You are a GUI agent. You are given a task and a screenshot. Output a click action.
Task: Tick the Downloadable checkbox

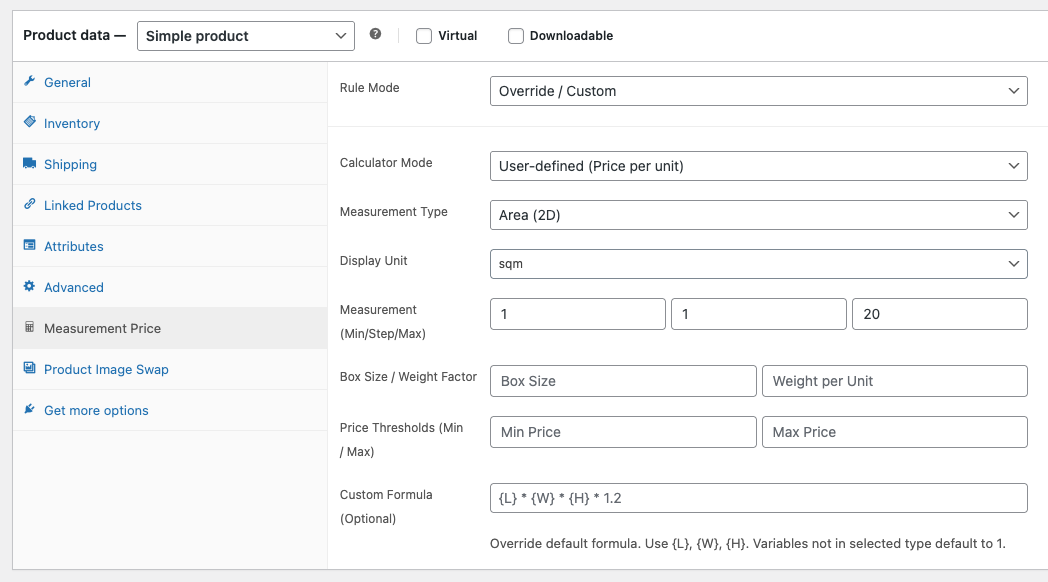pyautogui.click(x=516, y=36)
